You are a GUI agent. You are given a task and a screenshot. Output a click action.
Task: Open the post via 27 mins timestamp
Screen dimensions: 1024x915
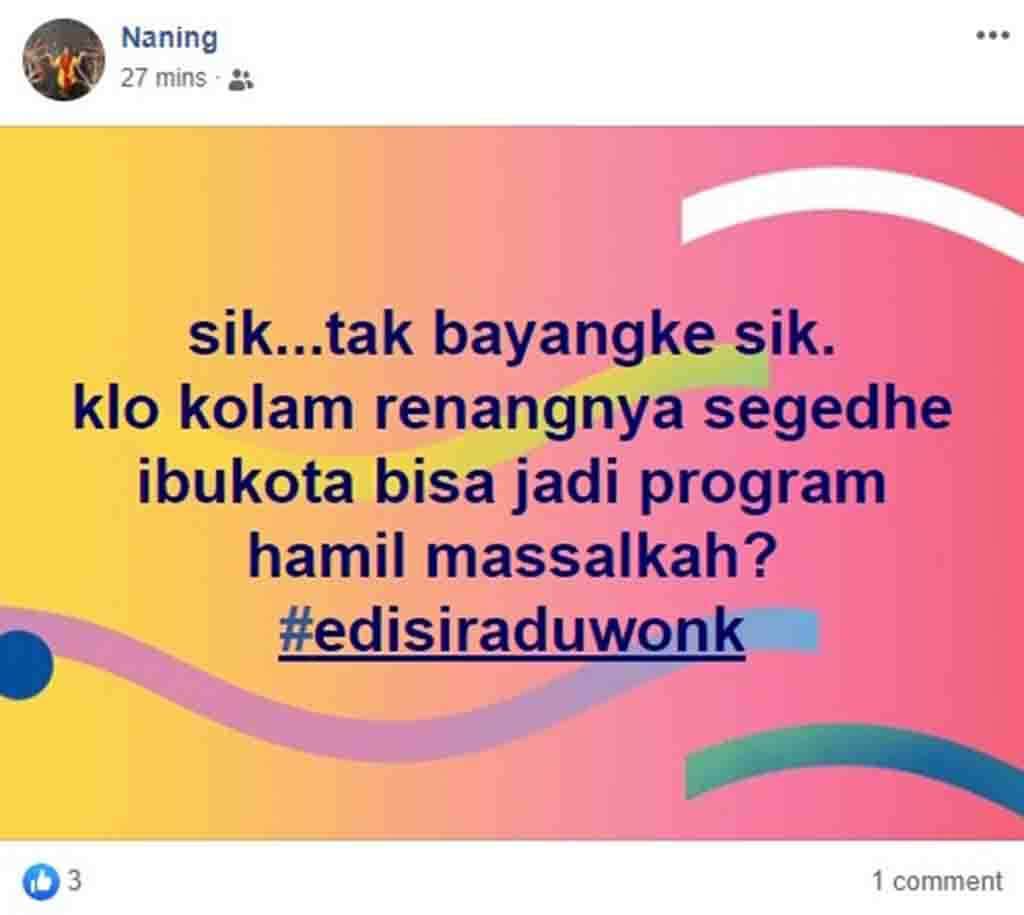163,78
